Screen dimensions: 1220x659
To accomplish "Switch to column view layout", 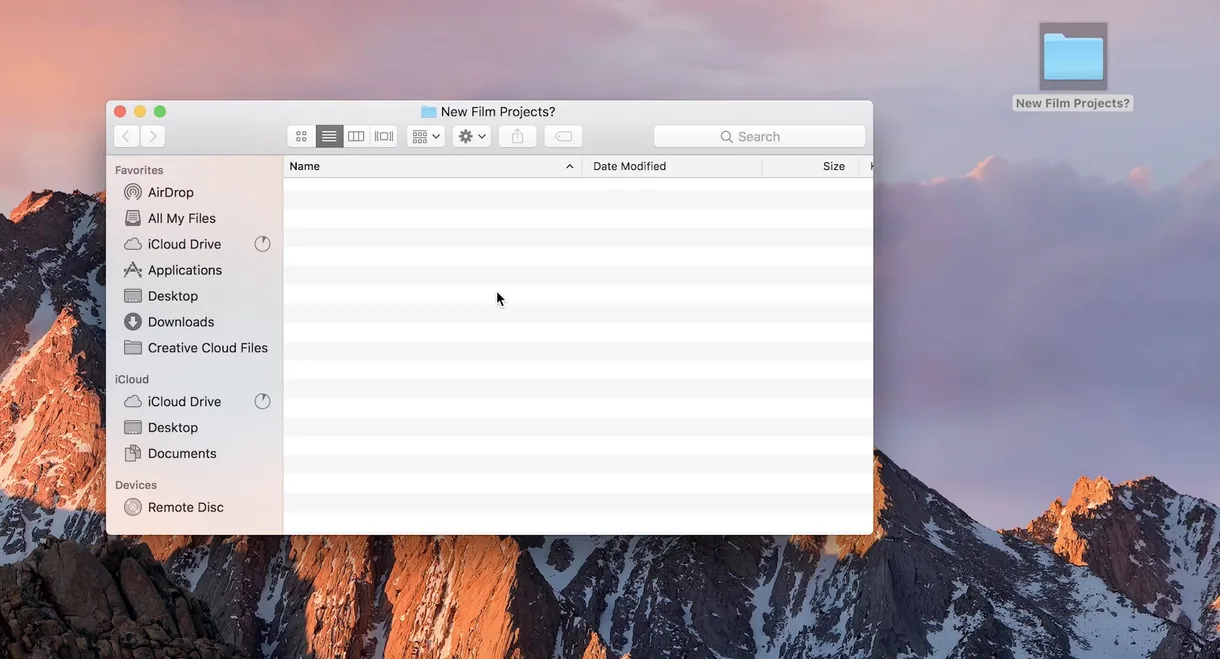I will pos(356,136).
